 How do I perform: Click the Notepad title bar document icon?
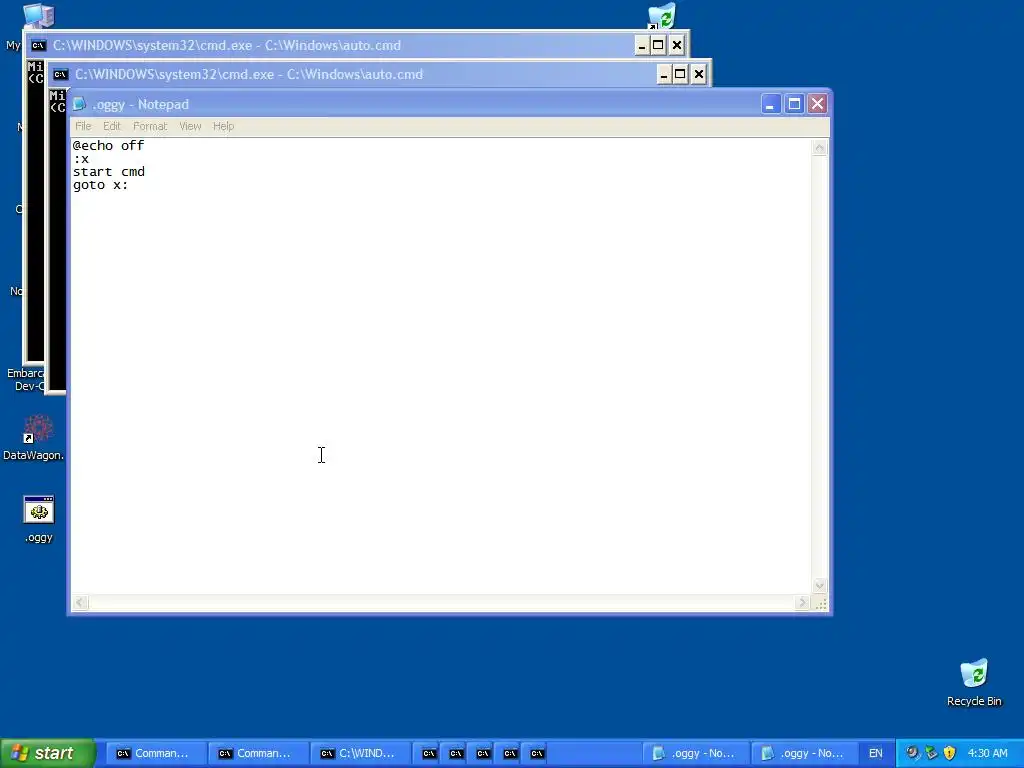(80, 104)
